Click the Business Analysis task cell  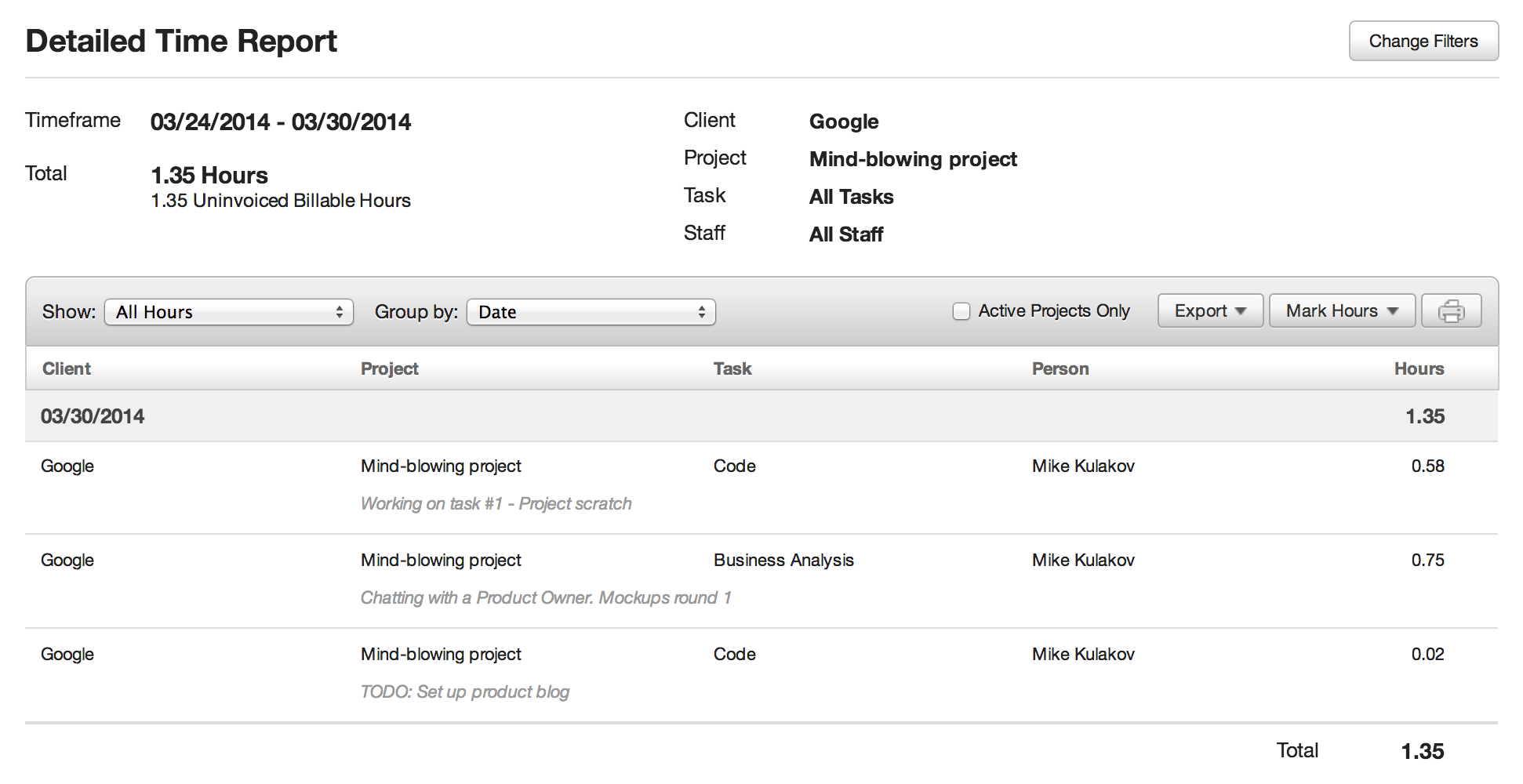coord(783,560)
